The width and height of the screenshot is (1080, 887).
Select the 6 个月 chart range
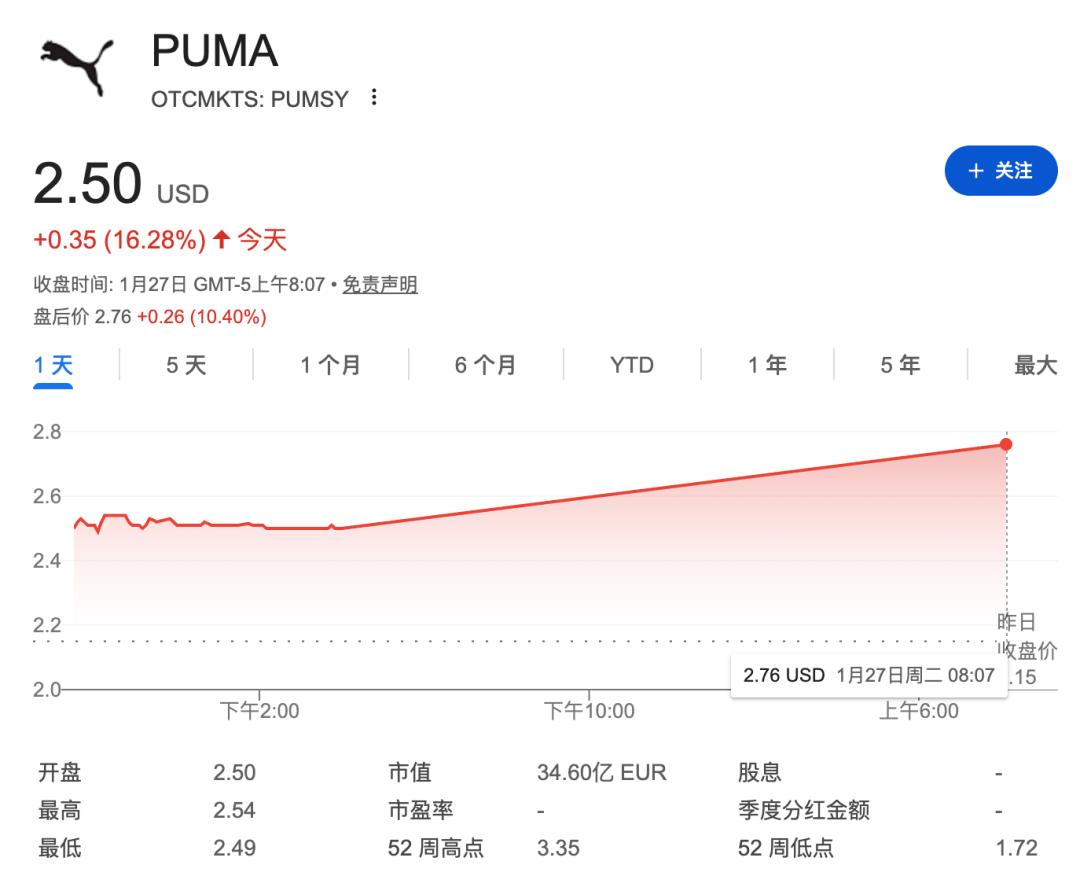485,365
